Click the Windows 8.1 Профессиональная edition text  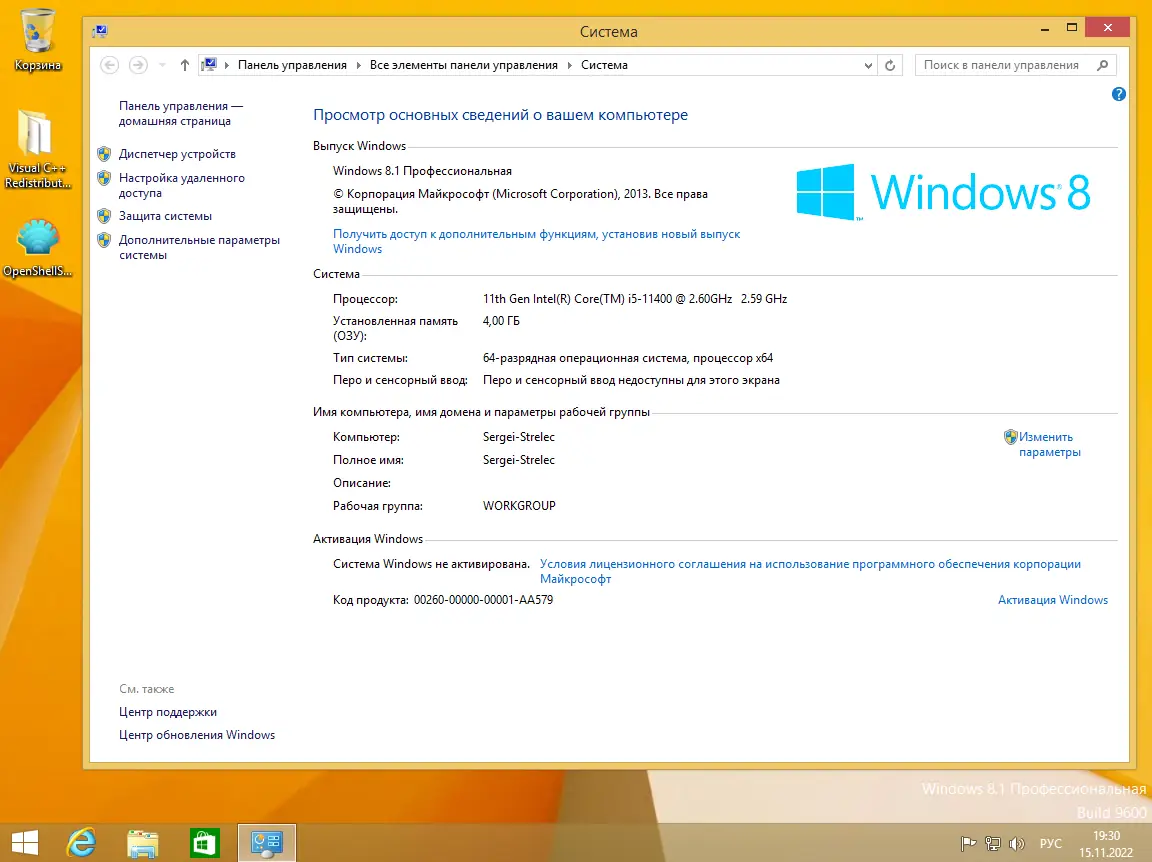(422, 170)
